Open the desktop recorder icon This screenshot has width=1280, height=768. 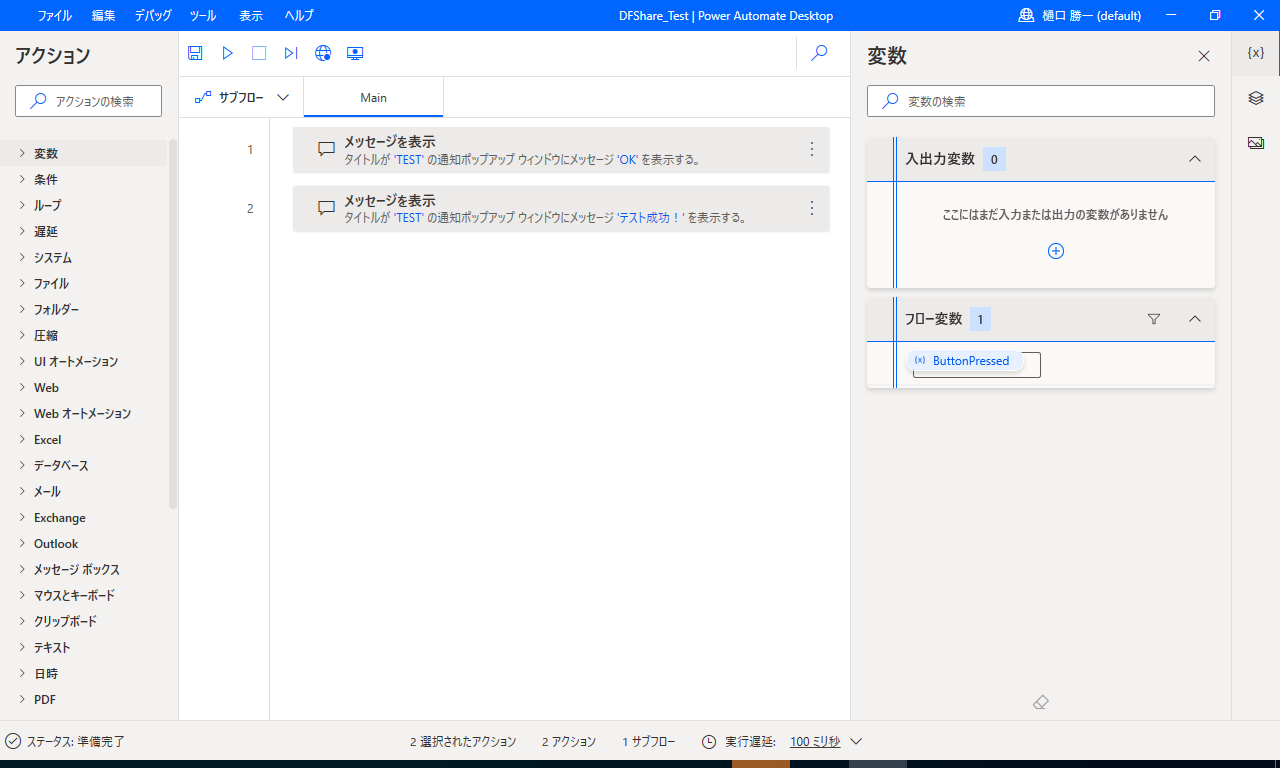point(355,53)
